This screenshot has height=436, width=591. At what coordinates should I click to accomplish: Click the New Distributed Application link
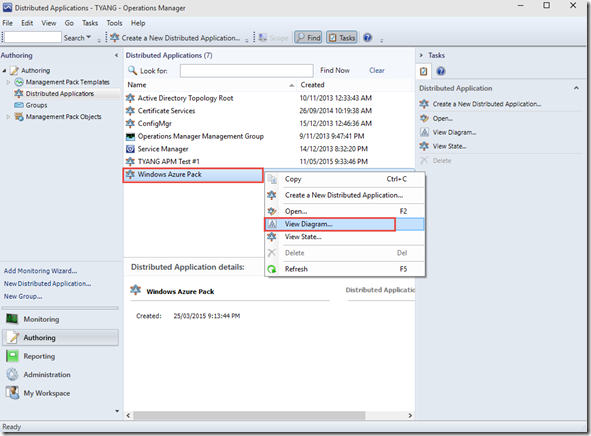[47, 284]
